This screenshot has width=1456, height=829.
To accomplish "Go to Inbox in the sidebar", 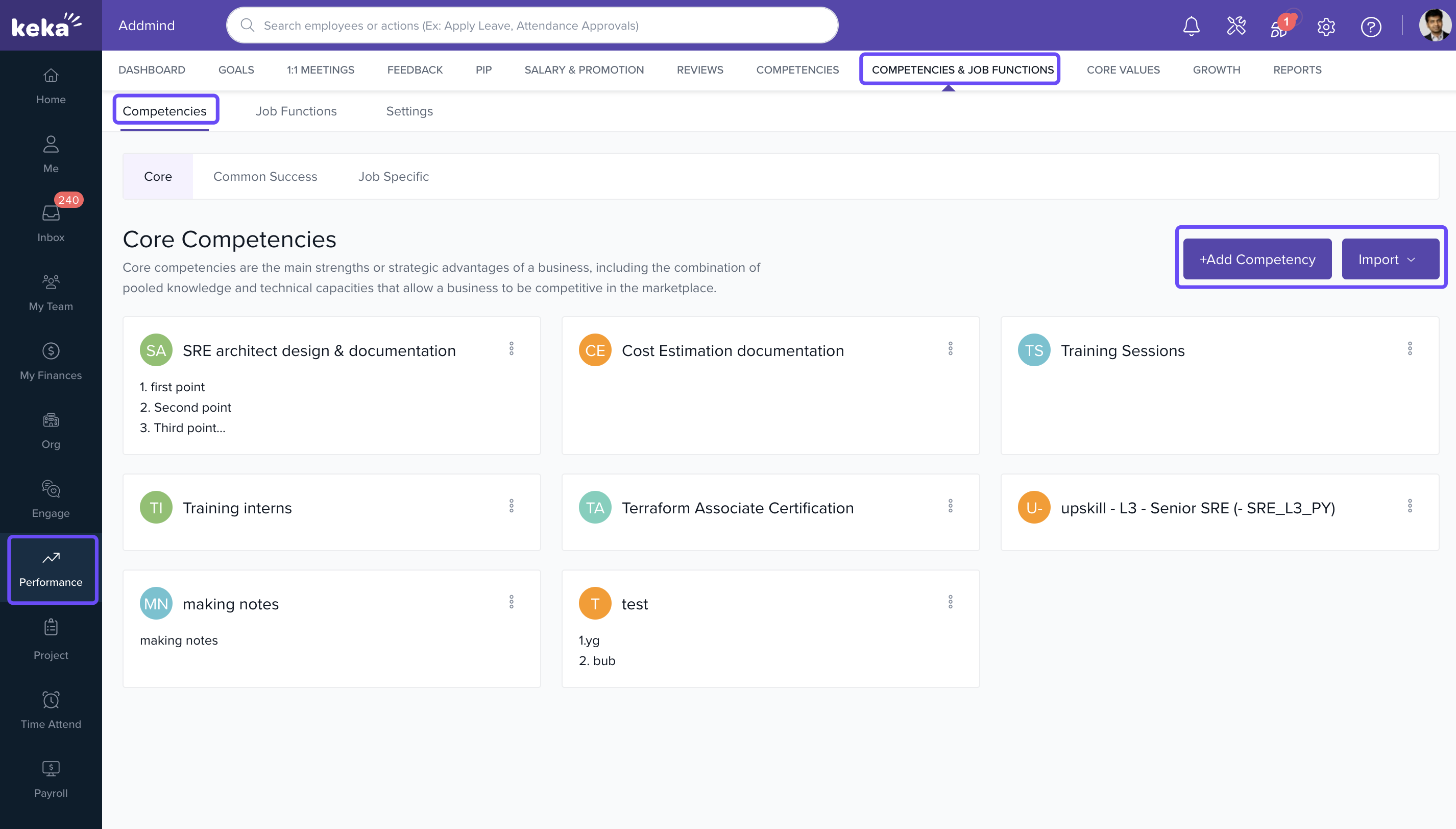I will [x=51, y=223].
